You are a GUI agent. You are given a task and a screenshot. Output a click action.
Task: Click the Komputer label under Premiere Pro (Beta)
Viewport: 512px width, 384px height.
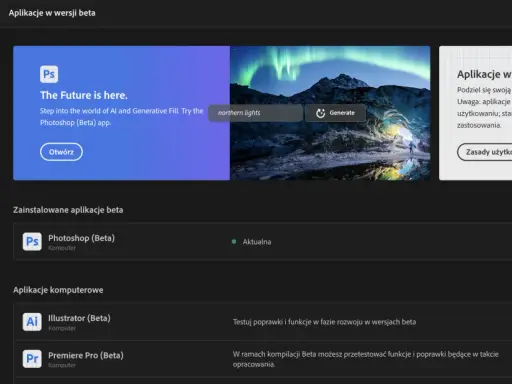click(62, 365)
